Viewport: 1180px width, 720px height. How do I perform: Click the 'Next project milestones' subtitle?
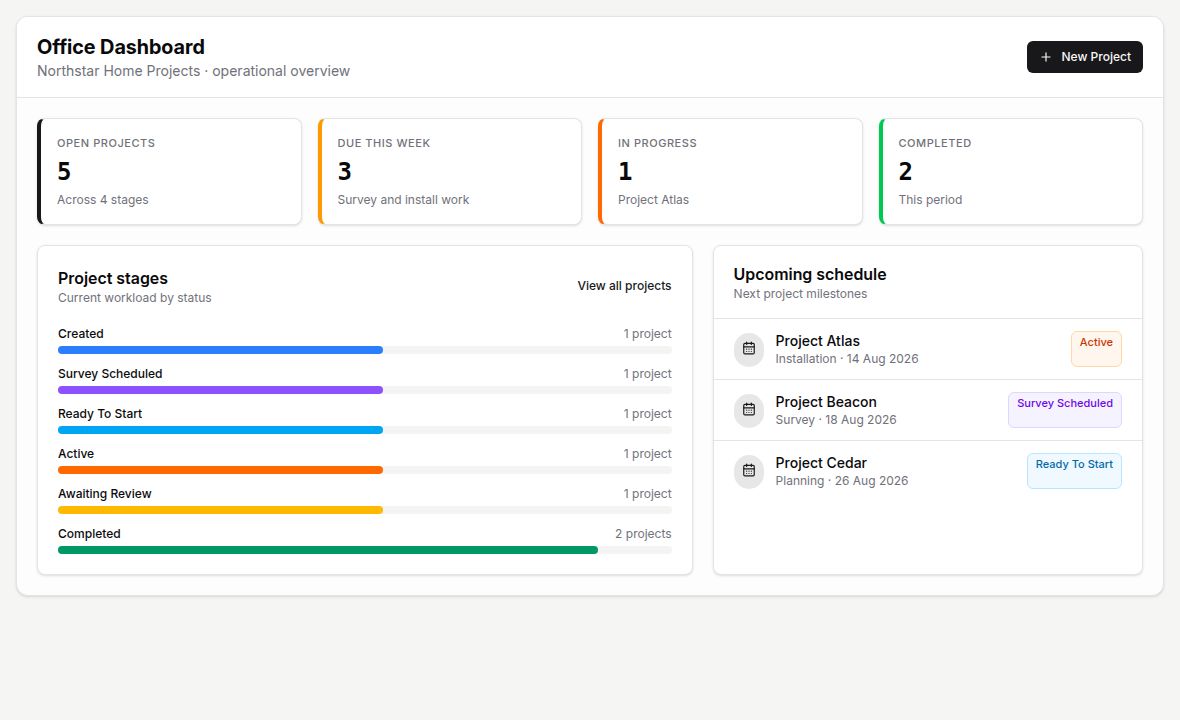coord(800,294)
